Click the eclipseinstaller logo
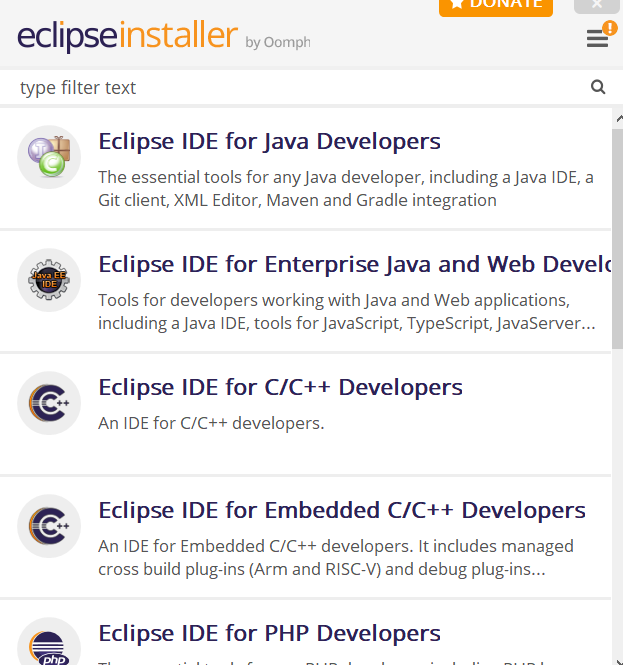623x665 pixels. tap(127, 35)
